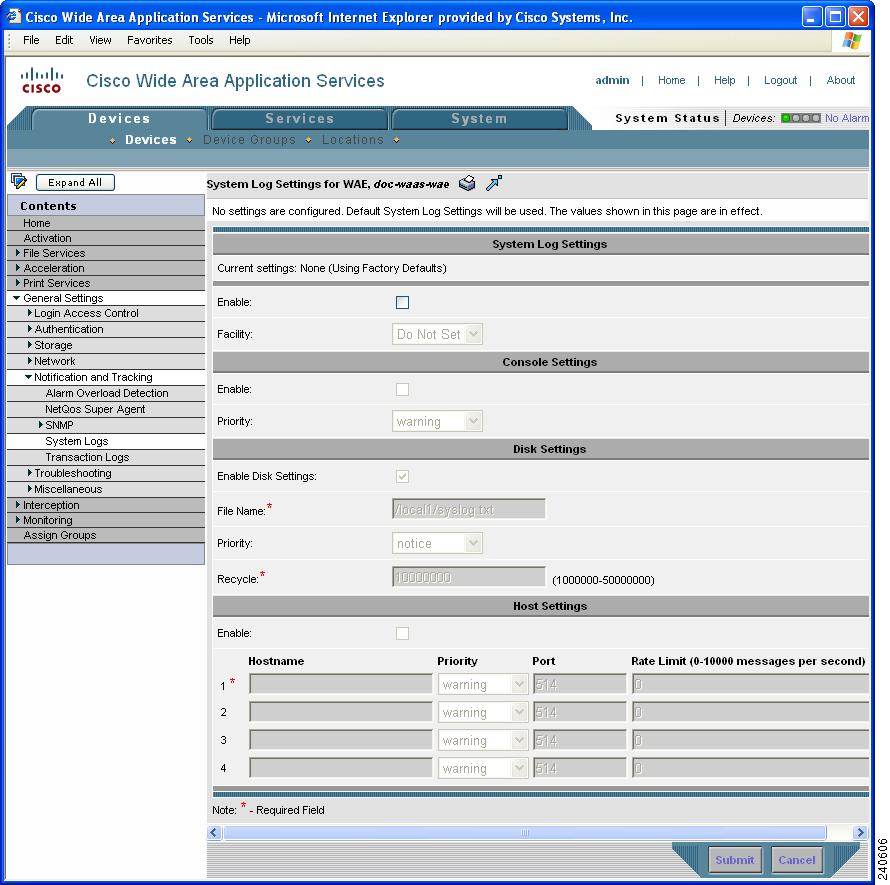Viewport: 890px width, 885px height.
Task: Expand the Miscellaneous node
Action: point(30,489)
